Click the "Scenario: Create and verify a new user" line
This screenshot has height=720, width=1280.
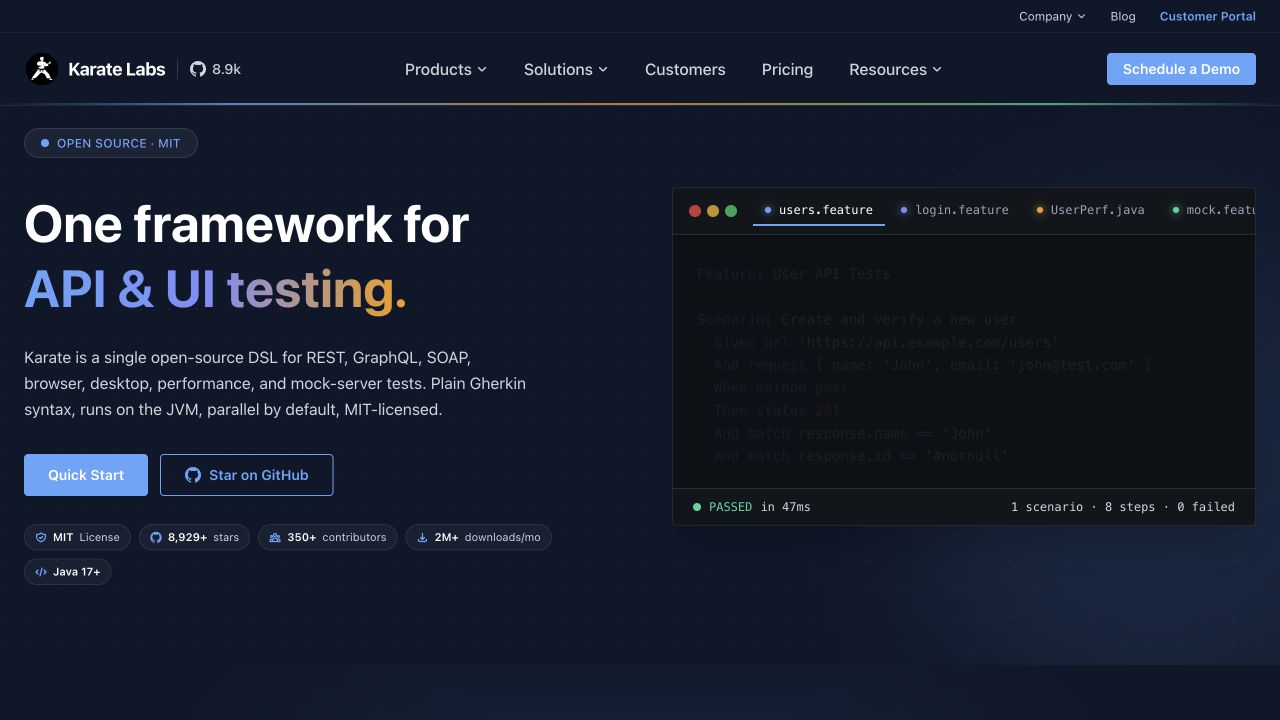tap(857, 320)
